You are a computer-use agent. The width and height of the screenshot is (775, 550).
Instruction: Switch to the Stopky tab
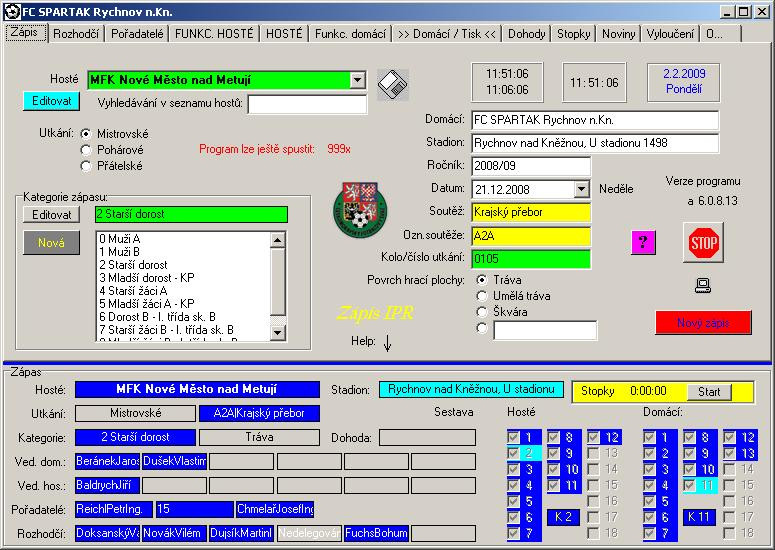click(x=574, y=34)
